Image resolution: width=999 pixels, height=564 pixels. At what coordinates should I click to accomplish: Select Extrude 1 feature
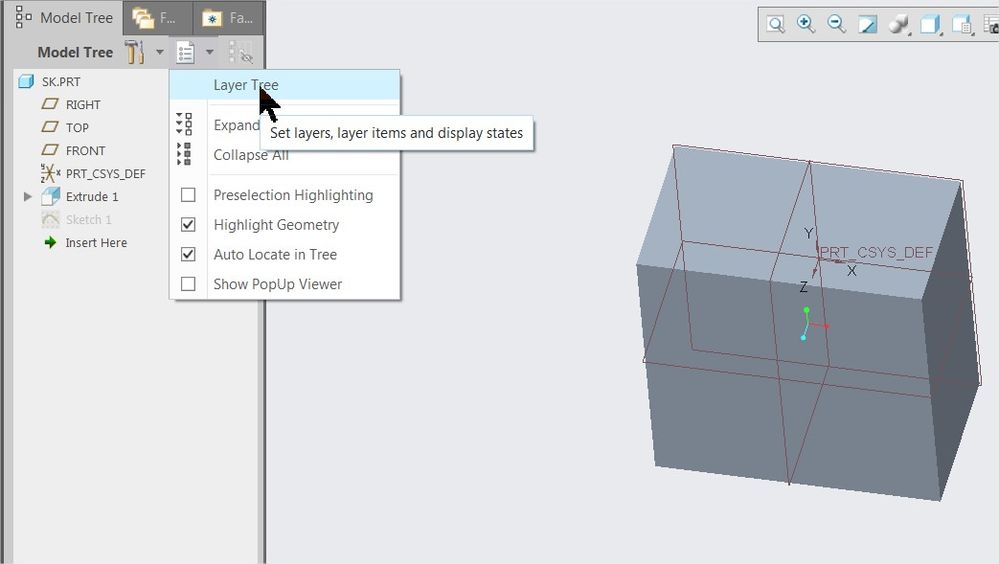[x=92, y=196]
